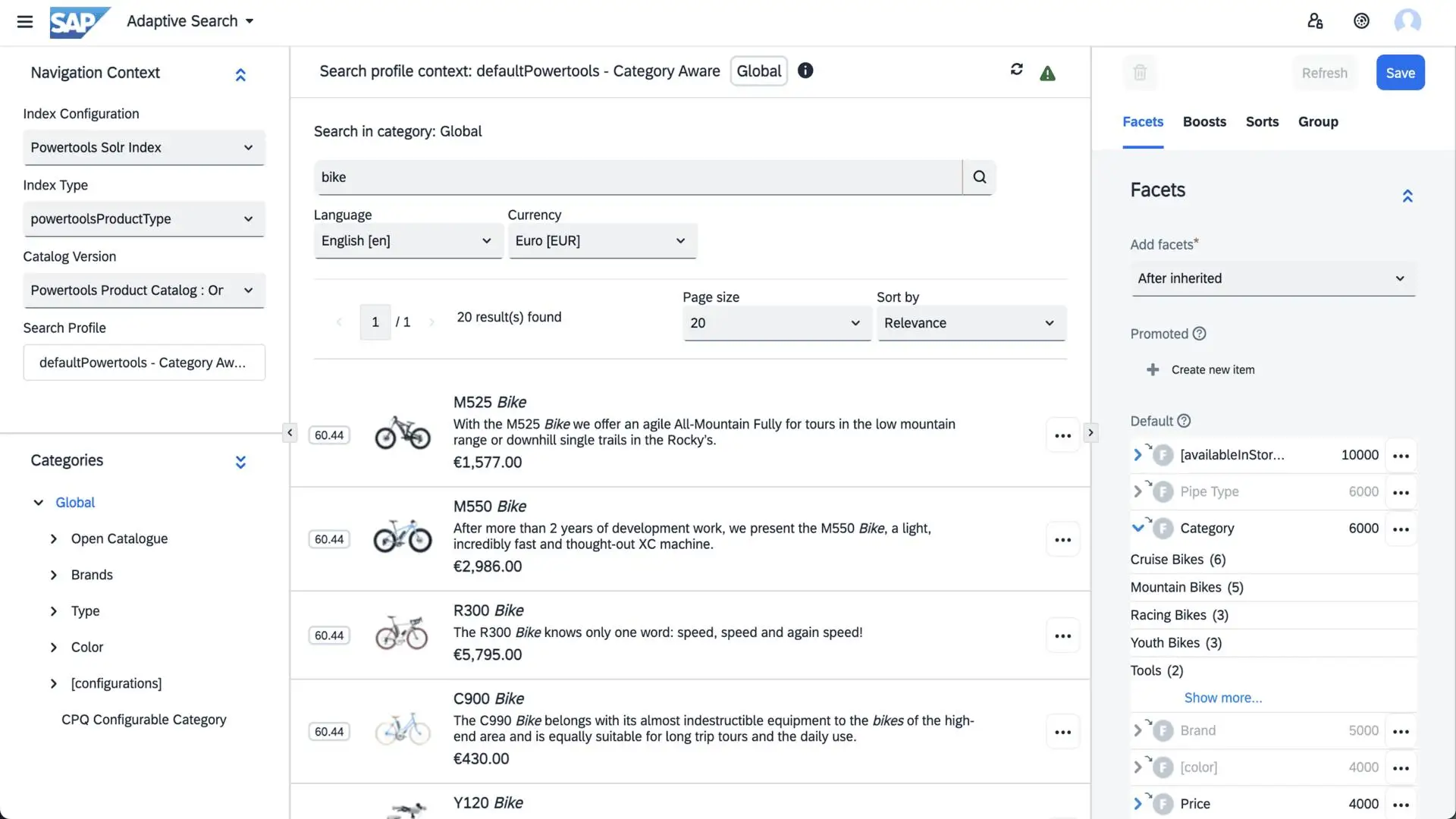The width and height of the screenshot is (1456, 819).
Task: Expand the Open Catalogue category
Action: 53,538
